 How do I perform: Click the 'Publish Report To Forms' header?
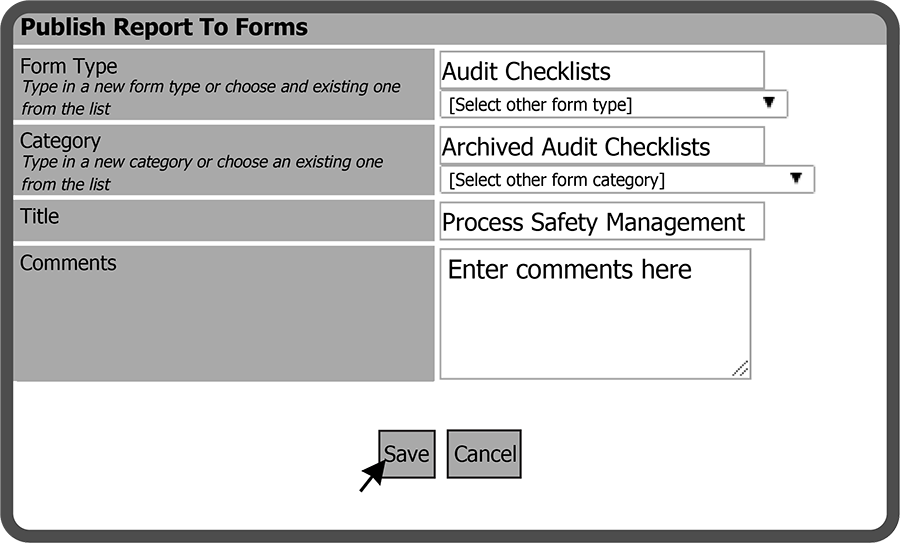point(164,28)
